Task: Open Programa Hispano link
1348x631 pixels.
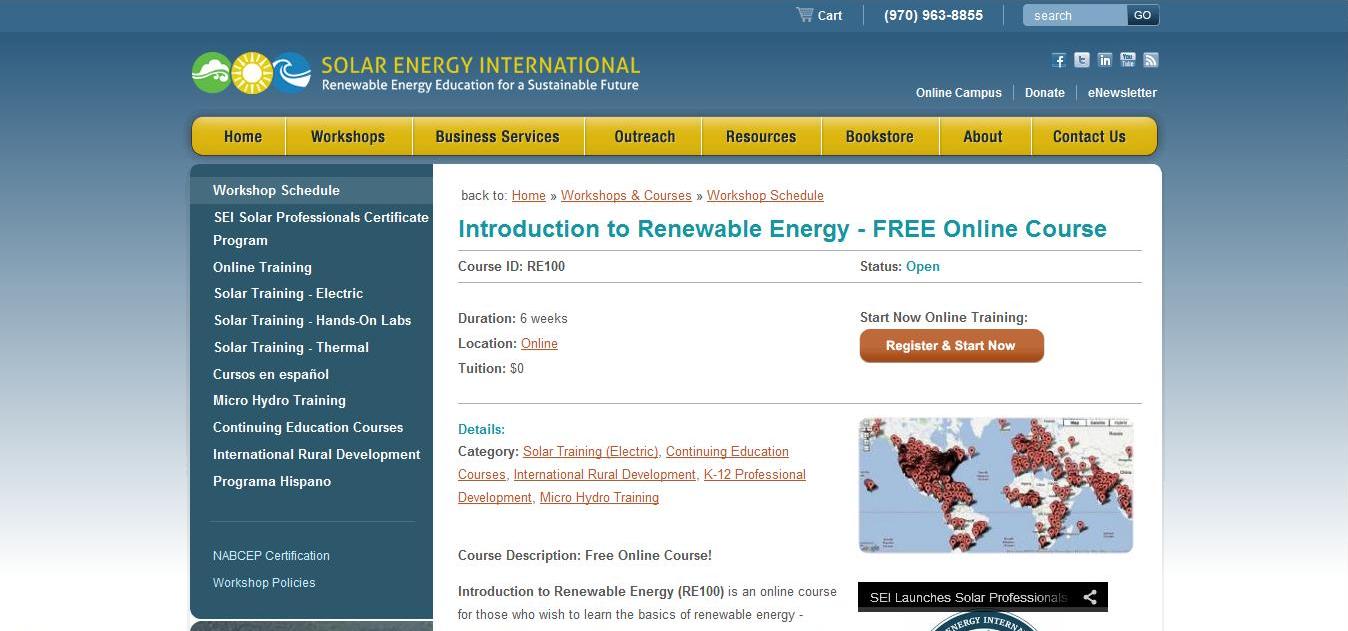Action: (x=272, y=481)
